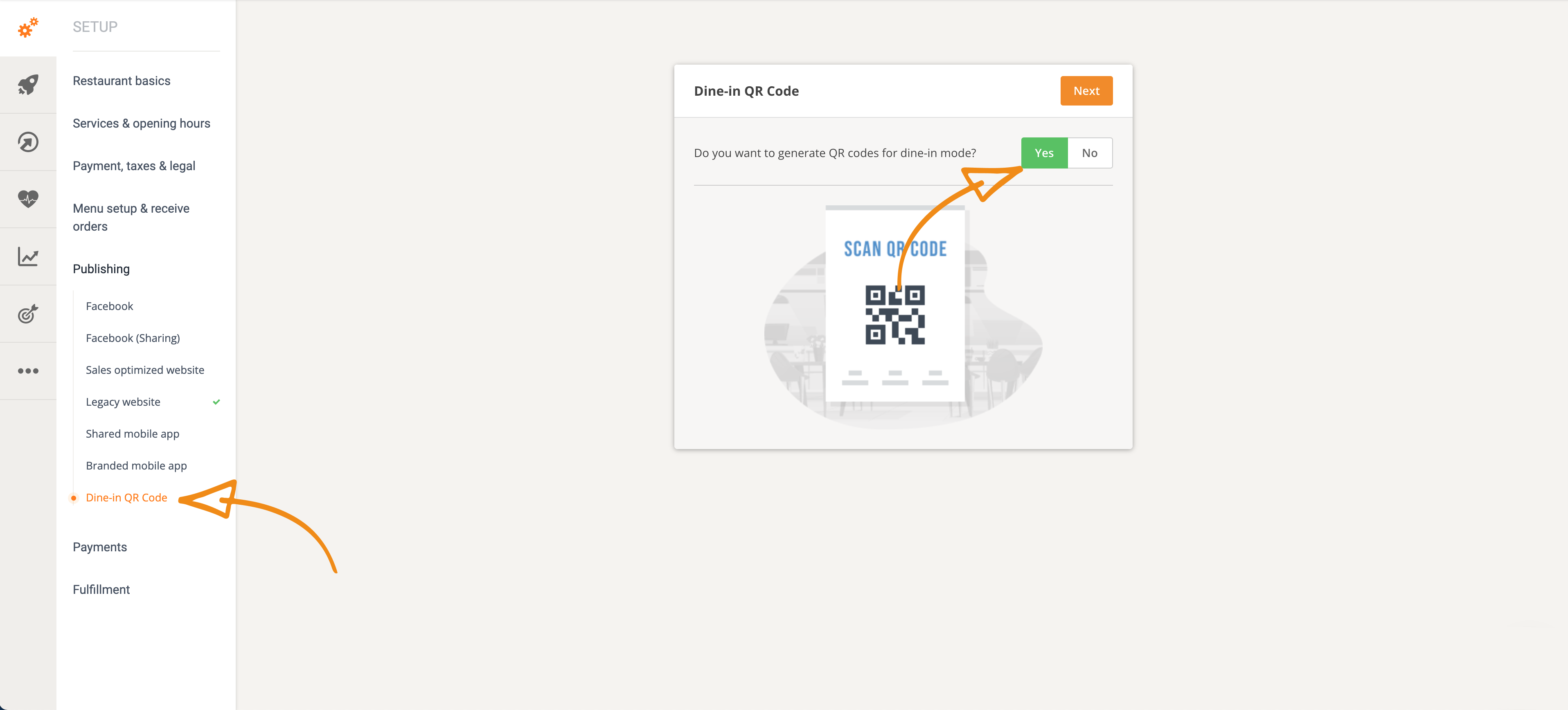Image resolution: width=1568 pixels, height=710 pixels.
Task: Open Sales optimized website item
Action: coord(145,370)
